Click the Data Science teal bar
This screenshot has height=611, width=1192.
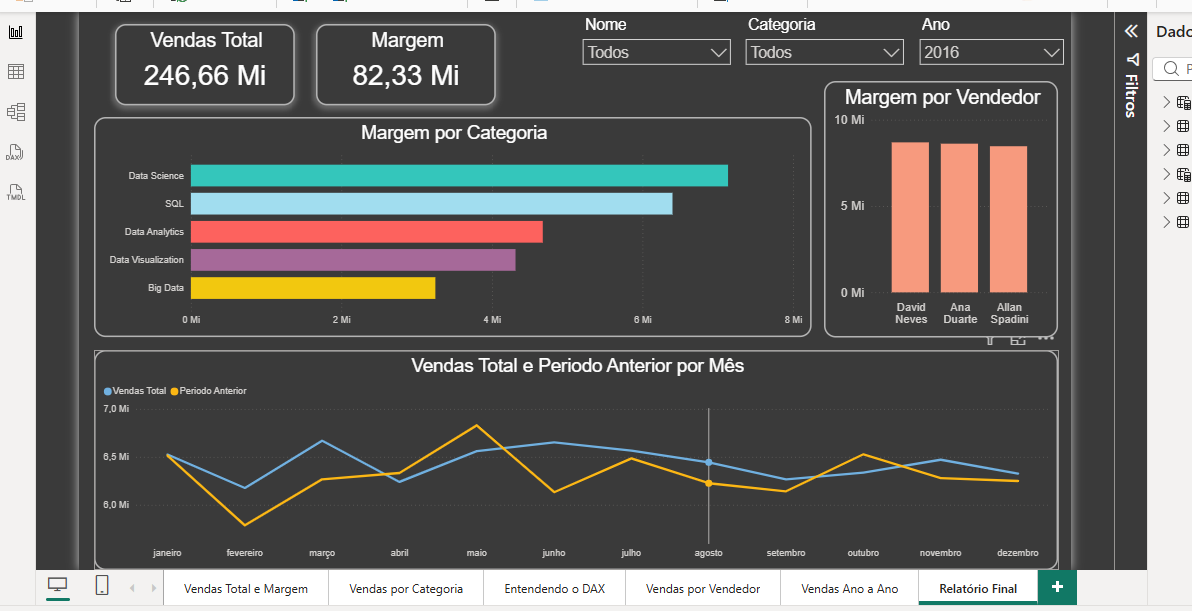pyautogui.click(x=459, y=176)
